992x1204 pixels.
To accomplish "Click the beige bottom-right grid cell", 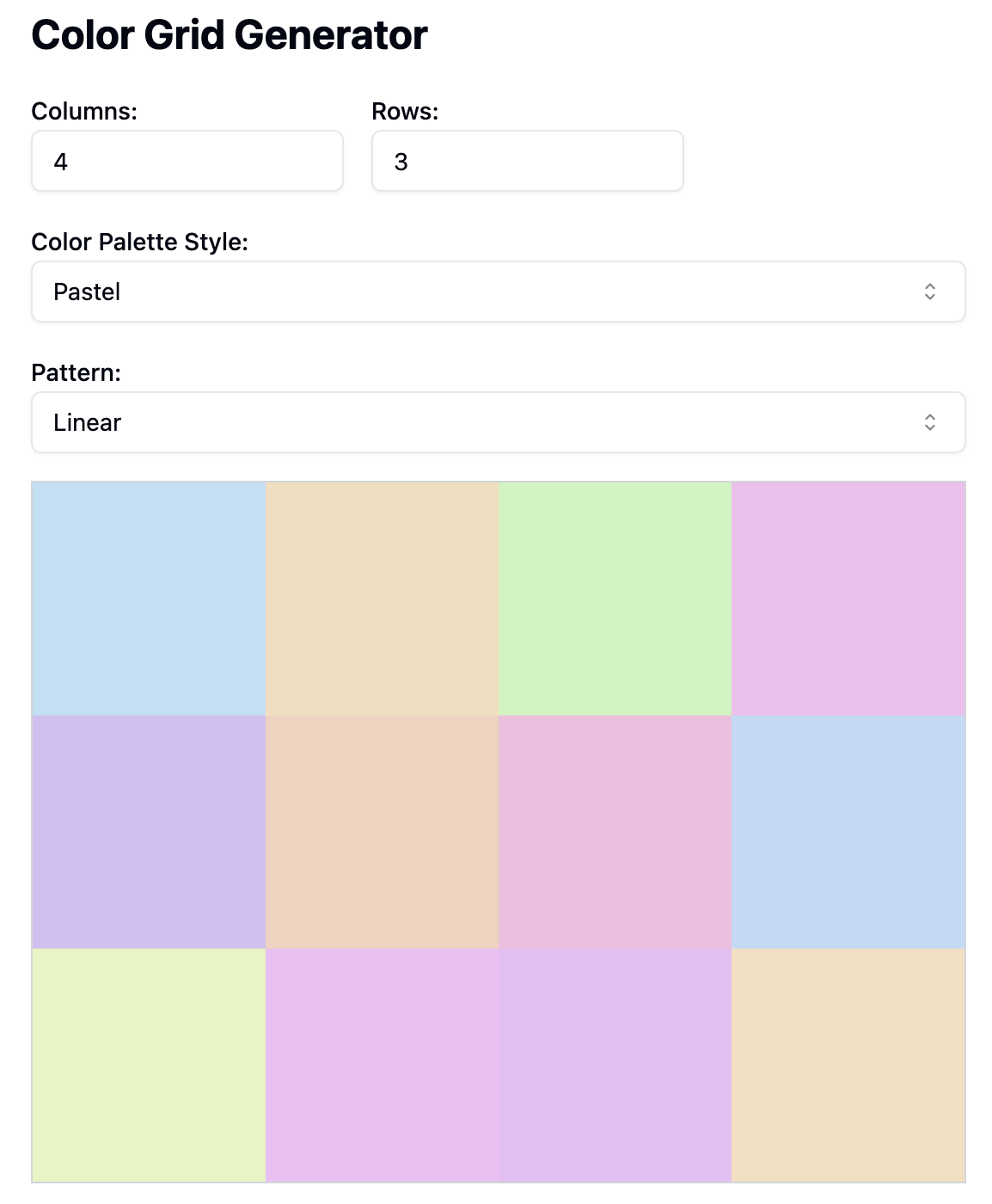I will click(x=848, y=1065).
